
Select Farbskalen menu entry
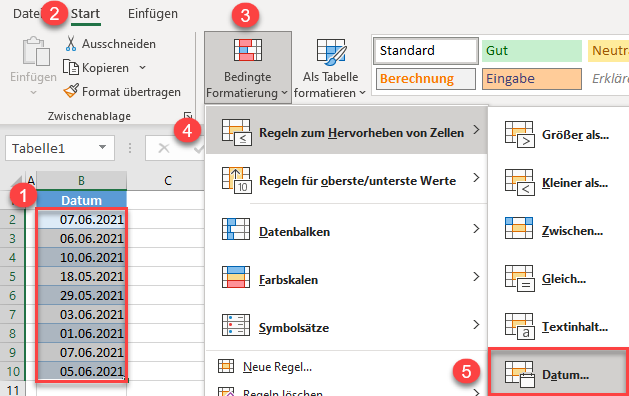pyautogui.click(x=347, y=277)
